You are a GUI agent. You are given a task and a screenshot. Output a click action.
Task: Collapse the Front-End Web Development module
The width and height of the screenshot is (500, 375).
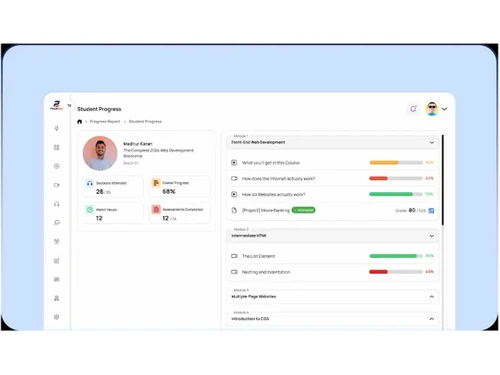click(x=432, y=143)
